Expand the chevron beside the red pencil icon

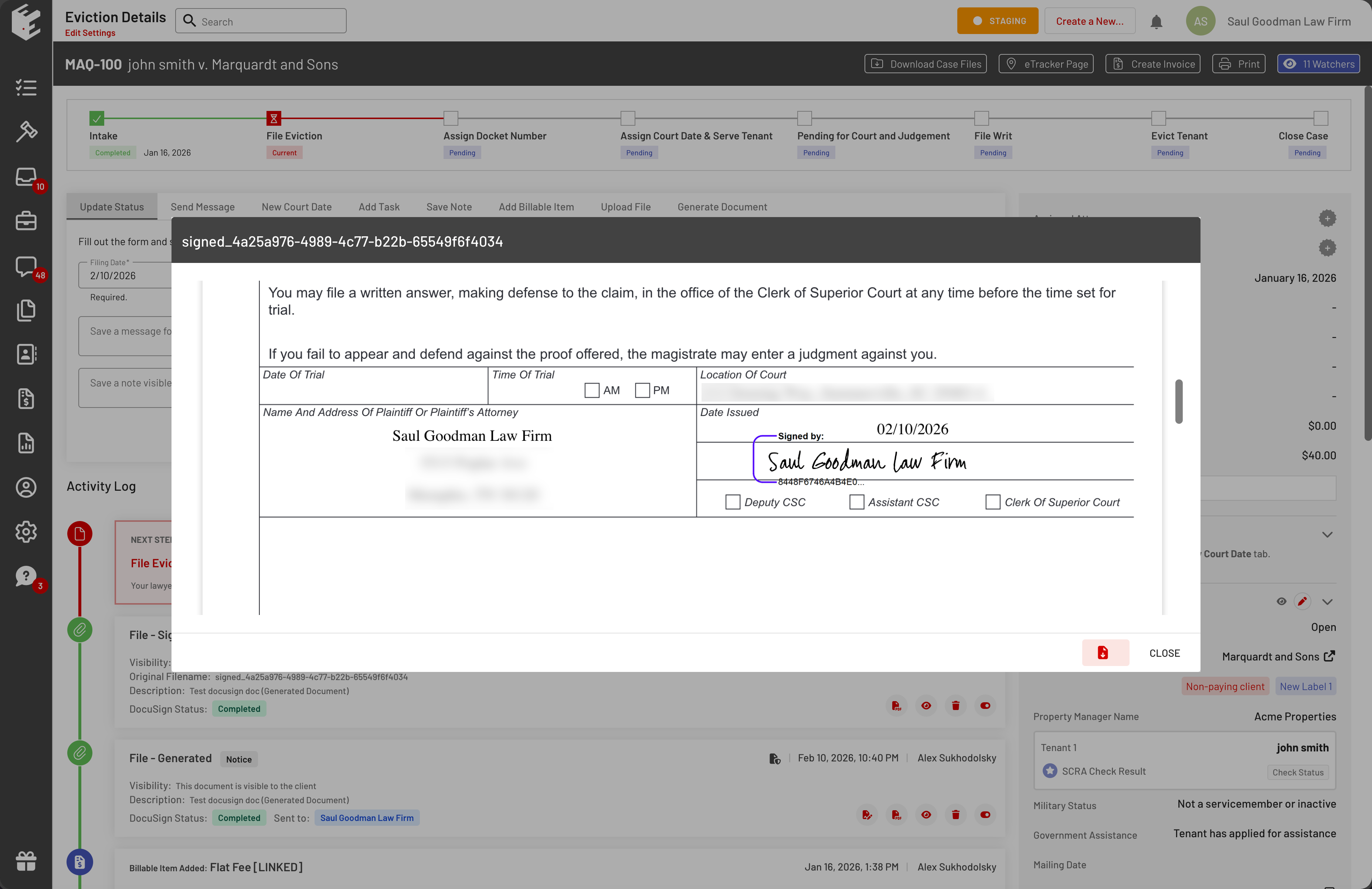pos(1327,602)
